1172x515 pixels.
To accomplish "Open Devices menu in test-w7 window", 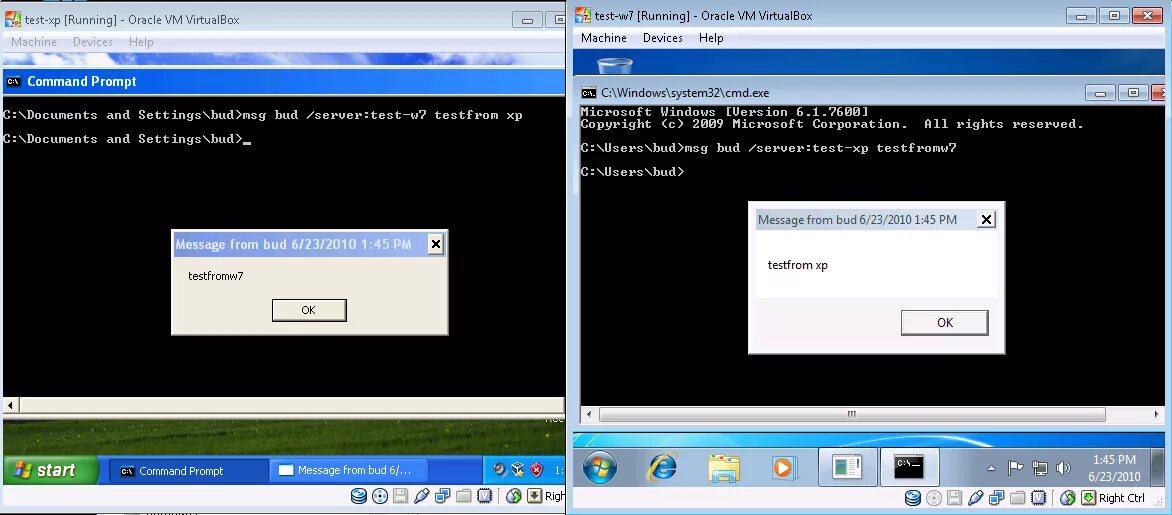I will point(663,37).
